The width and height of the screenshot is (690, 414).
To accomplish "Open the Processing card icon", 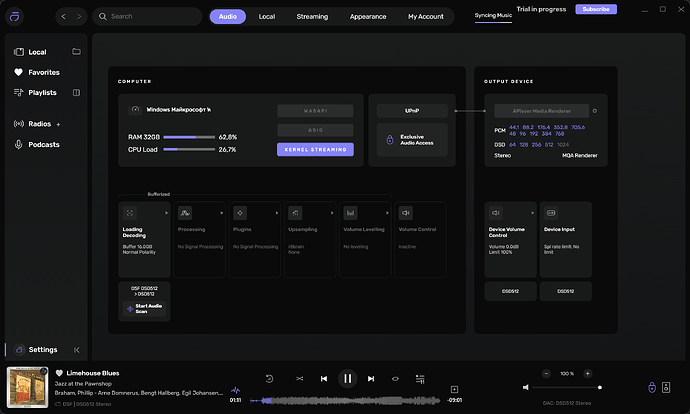I will coord(185,213).
